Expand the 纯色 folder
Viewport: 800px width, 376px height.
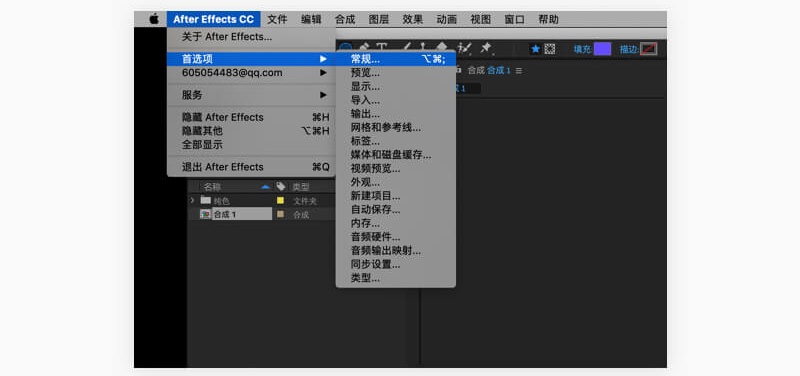192,200
